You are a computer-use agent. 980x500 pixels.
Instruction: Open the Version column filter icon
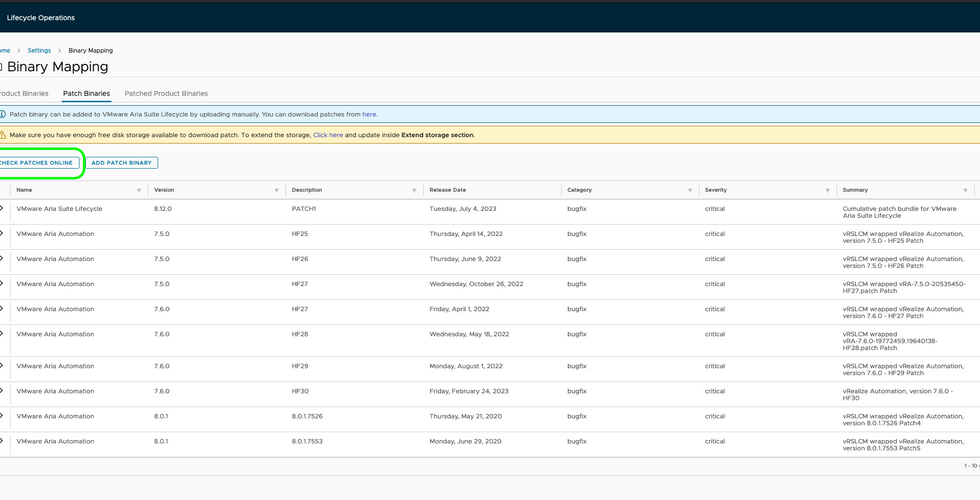[276, 191]
